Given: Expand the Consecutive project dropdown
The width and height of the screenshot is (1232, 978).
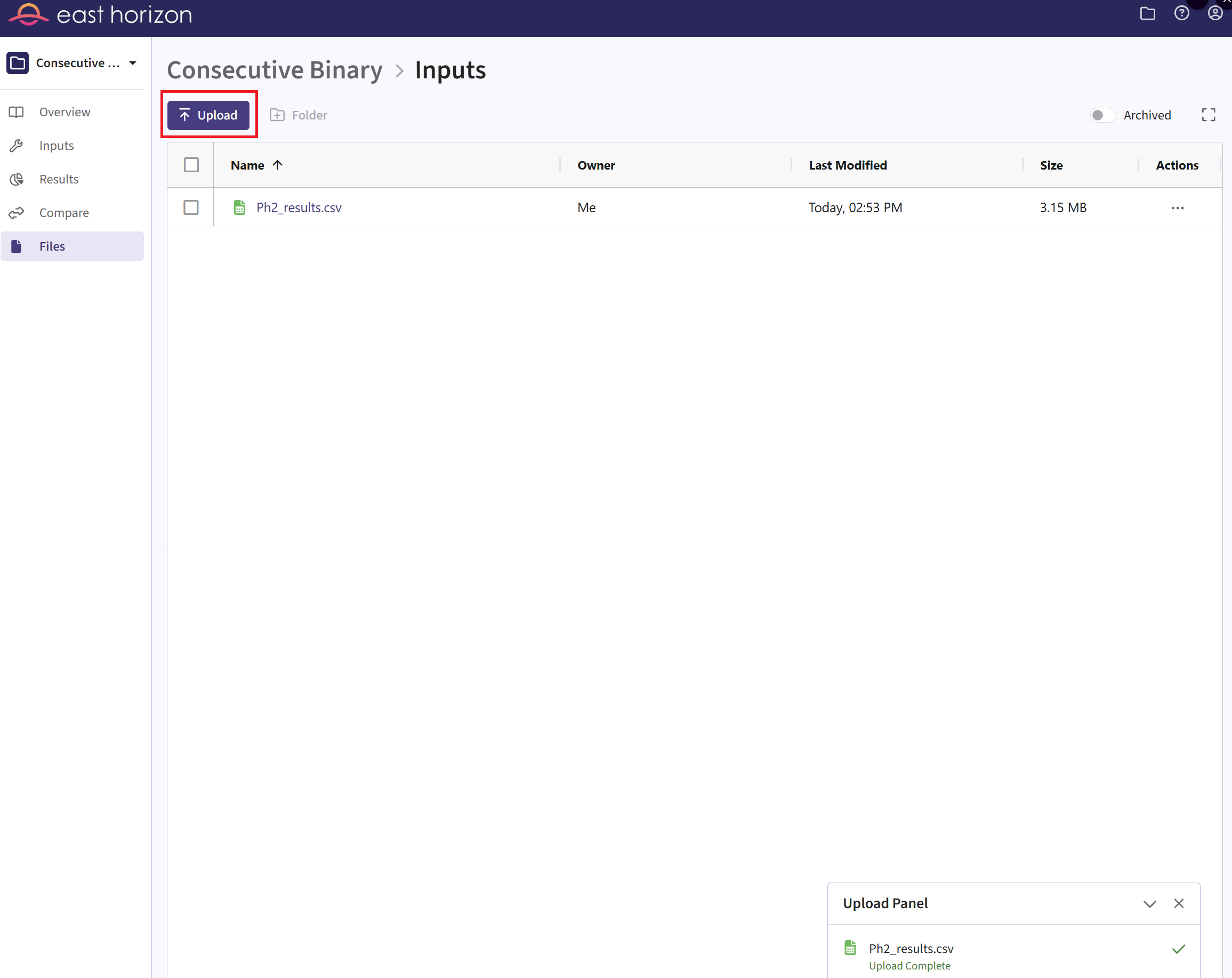Looking at the screenshot, I should tap(133, 63).
